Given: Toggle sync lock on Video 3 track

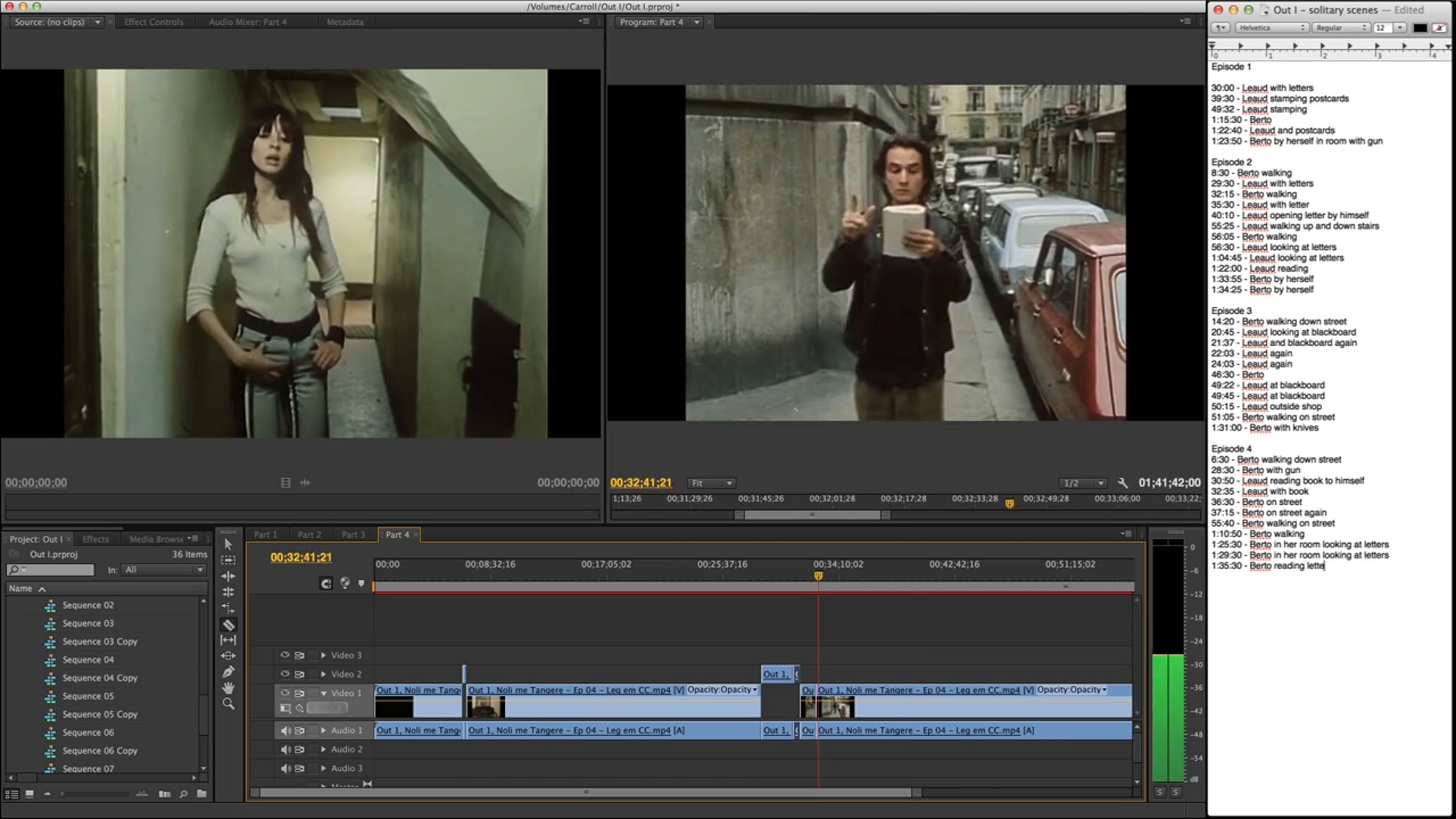Looking at the screenshot, I should coord(300,655).
